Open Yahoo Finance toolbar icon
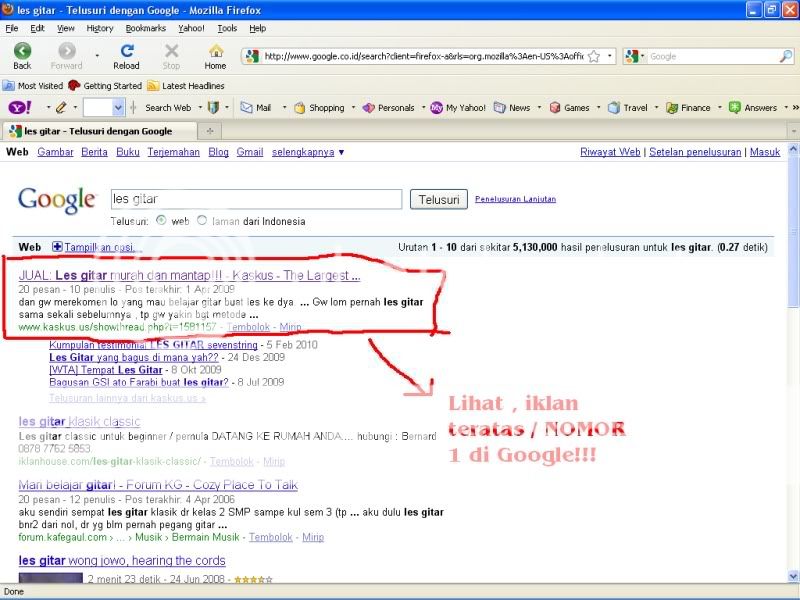Image resolution: width=800 pixels, height=600 pixels. [x=672, y=108]
